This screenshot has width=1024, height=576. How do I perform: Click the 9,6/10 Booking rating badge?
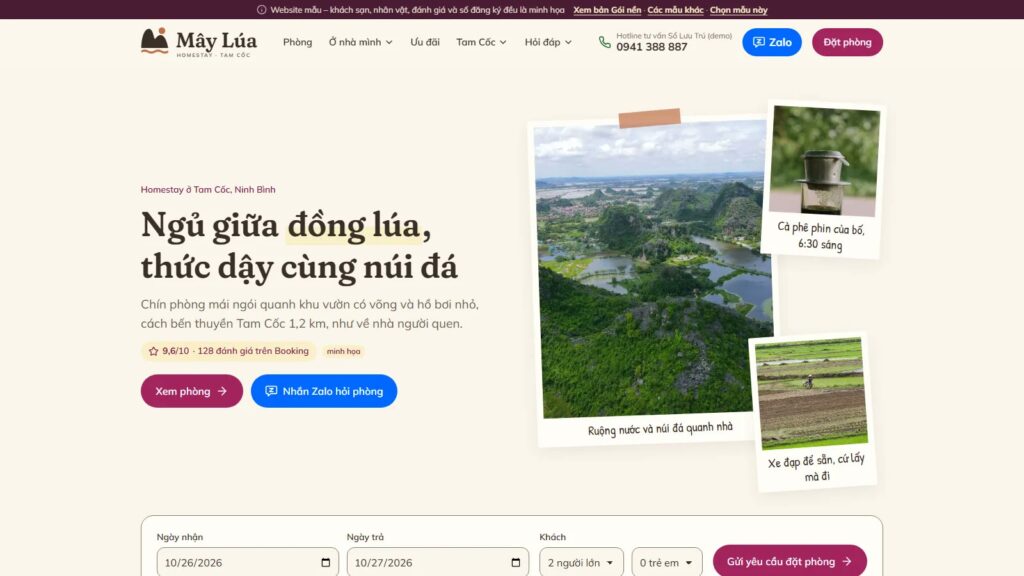tap(229, 351)
